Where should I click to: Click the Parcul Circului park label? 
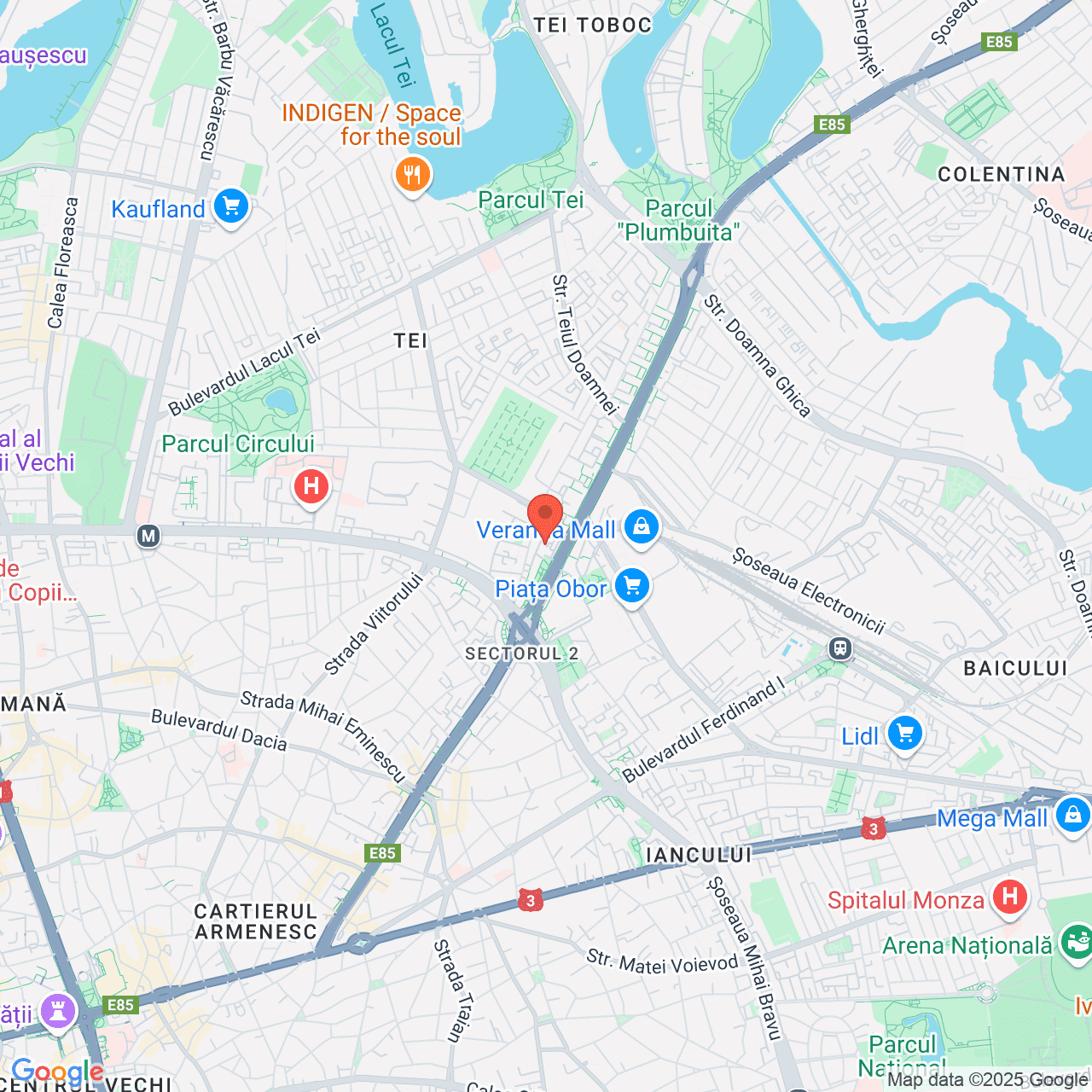(238, 444)
